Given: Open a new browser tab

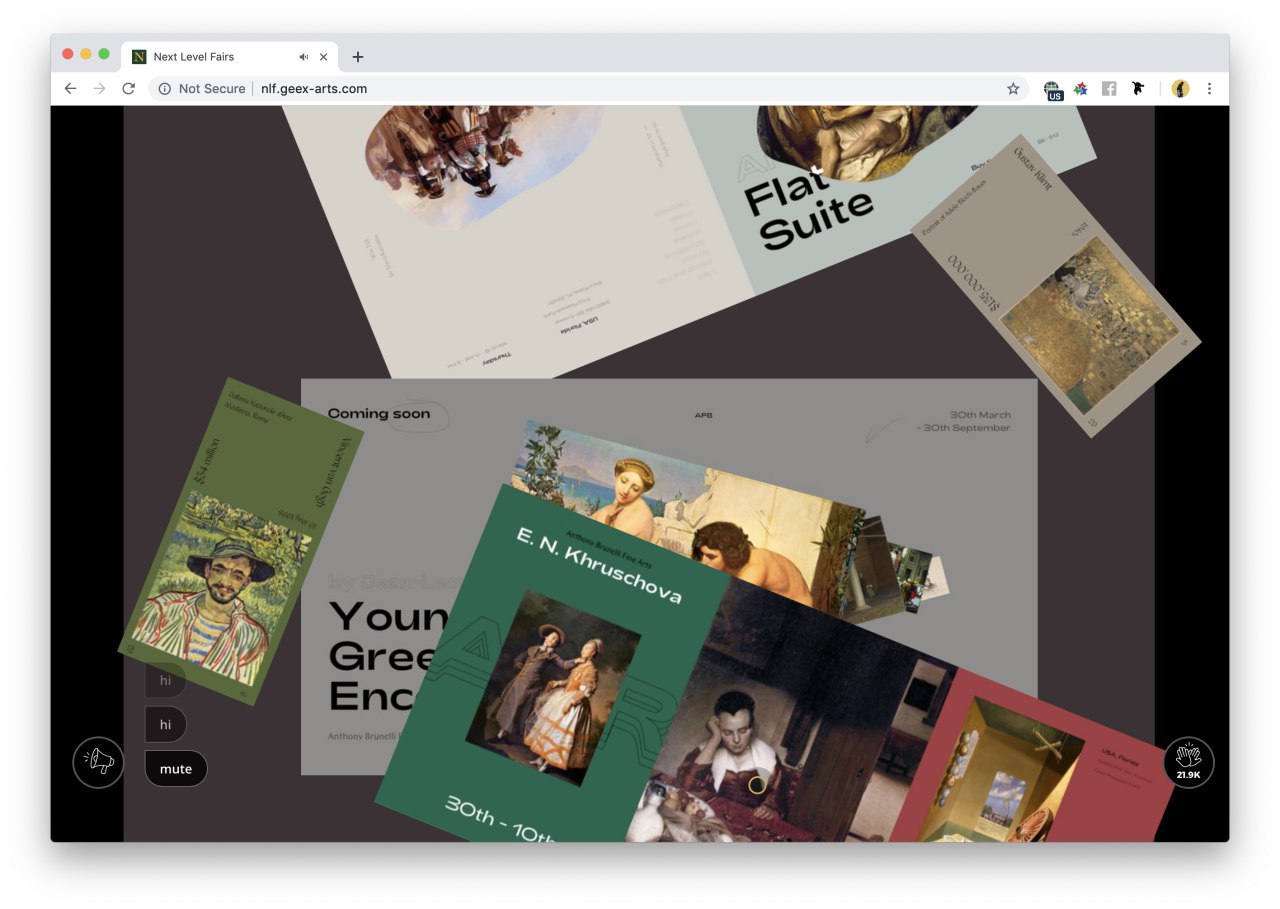Looking at the screenshot, I should 358,57.
